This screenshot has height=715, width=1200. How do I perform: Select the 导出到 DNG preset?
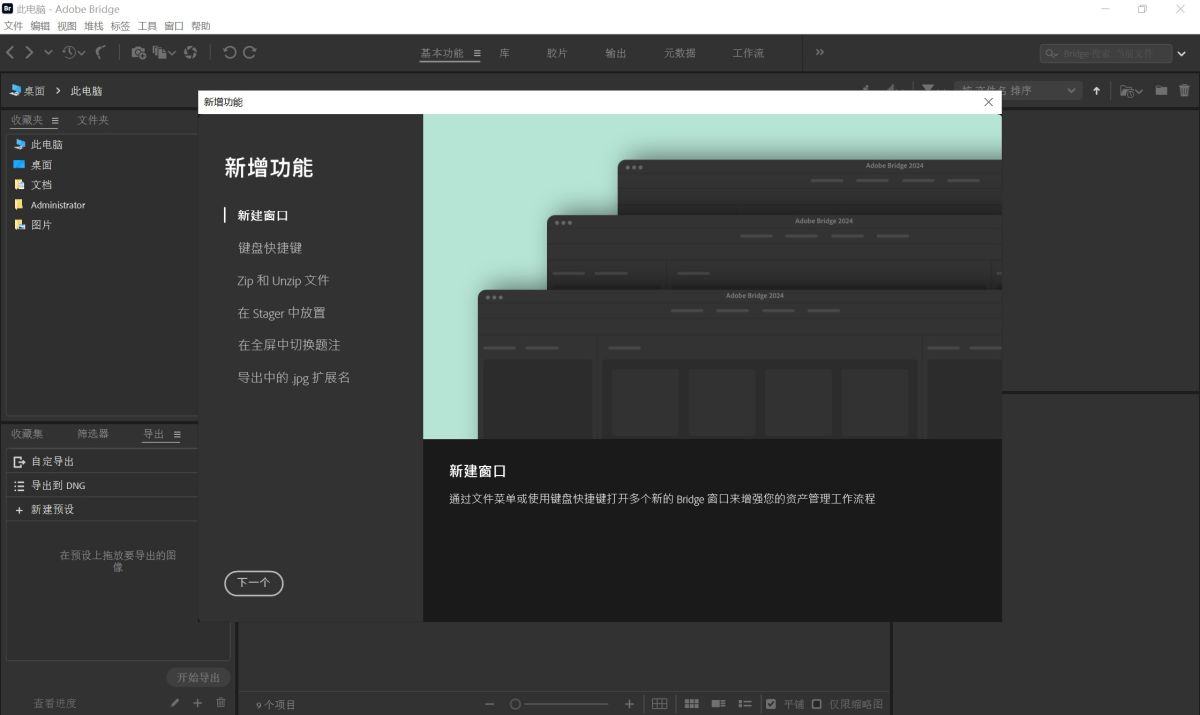point(58,486)
